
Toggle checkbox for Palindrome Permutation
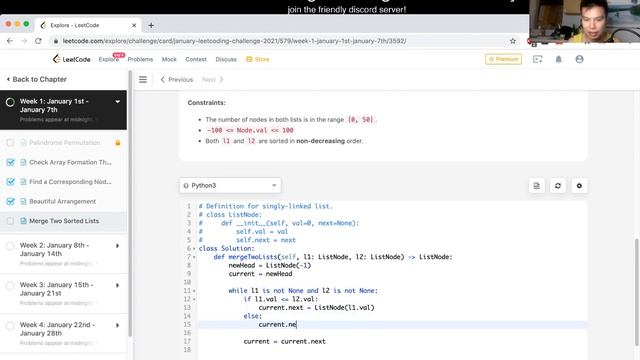(10, 143)
